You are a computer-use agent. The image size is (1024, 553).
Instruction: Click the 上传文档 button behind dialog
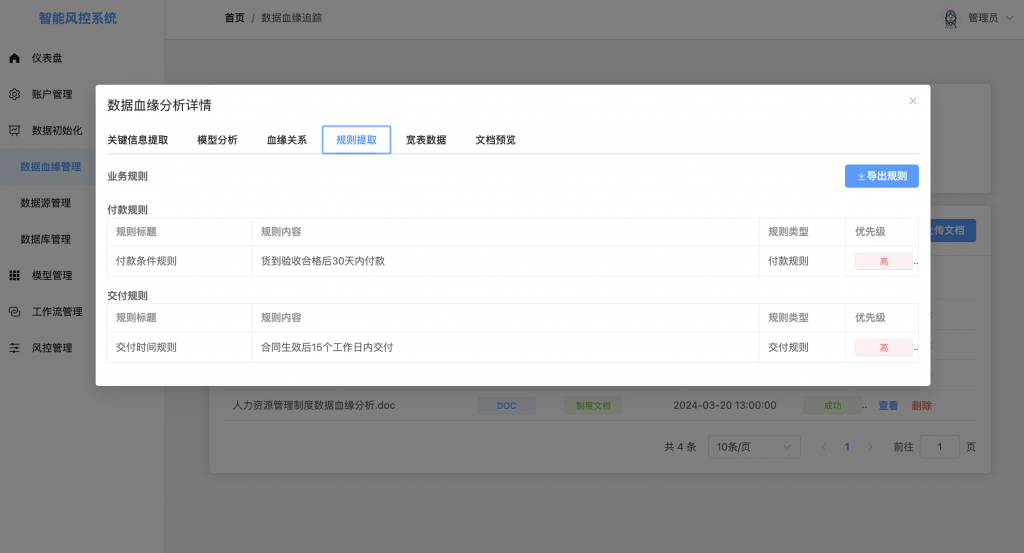tap(953, 230)
